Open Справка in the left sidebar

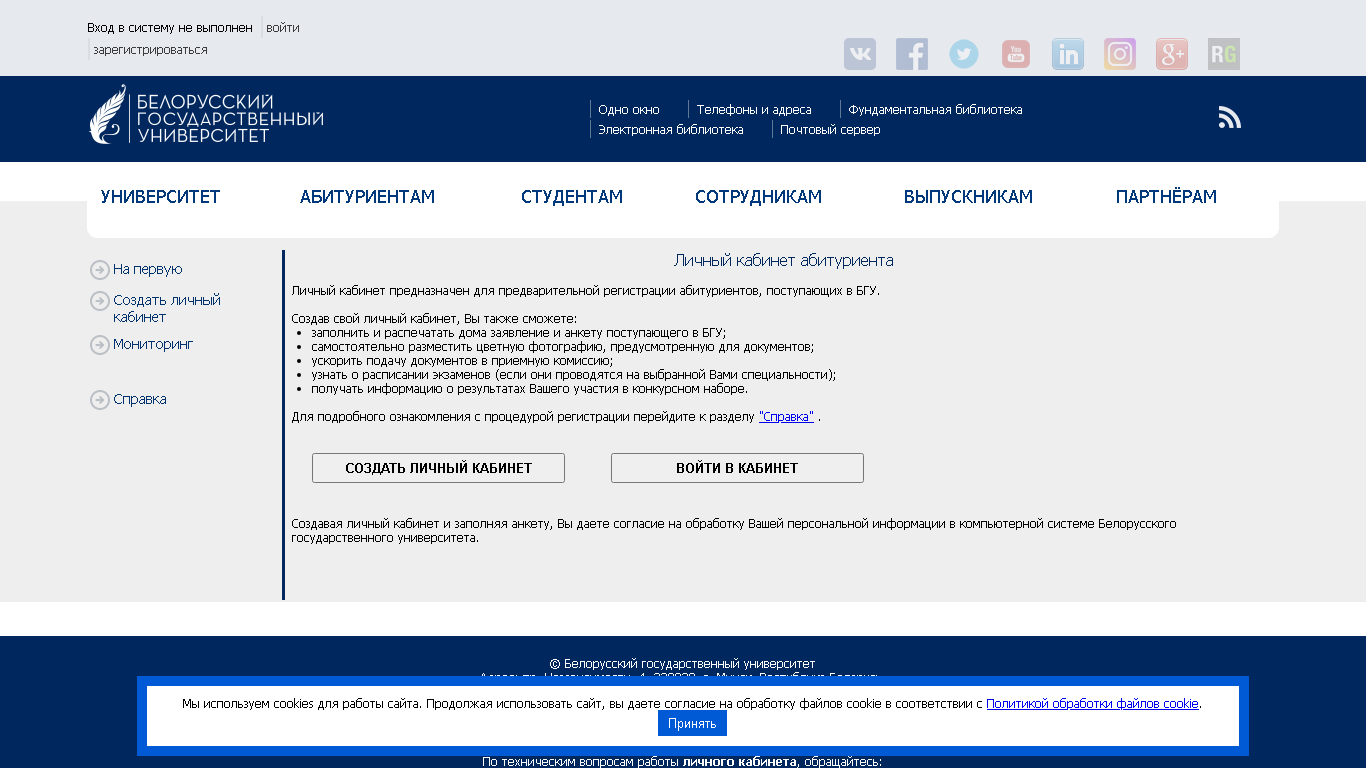point(140,399)
